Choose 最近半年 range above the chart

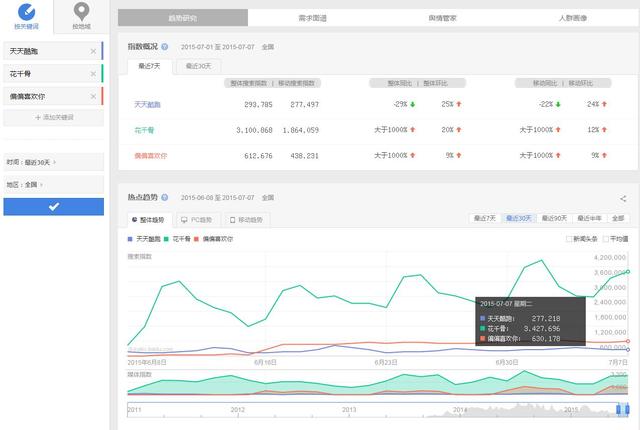coord(589,218)
